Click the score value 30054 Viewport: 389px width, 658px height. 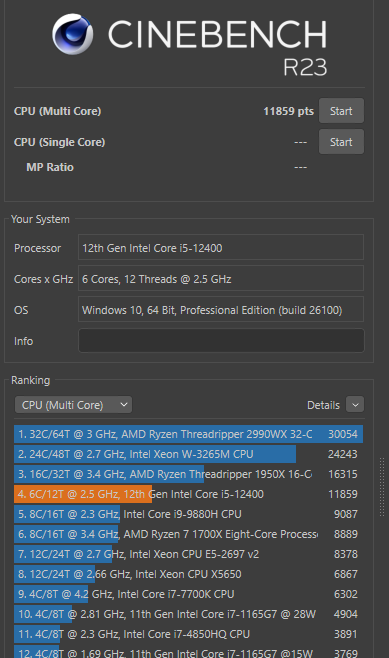343,434
